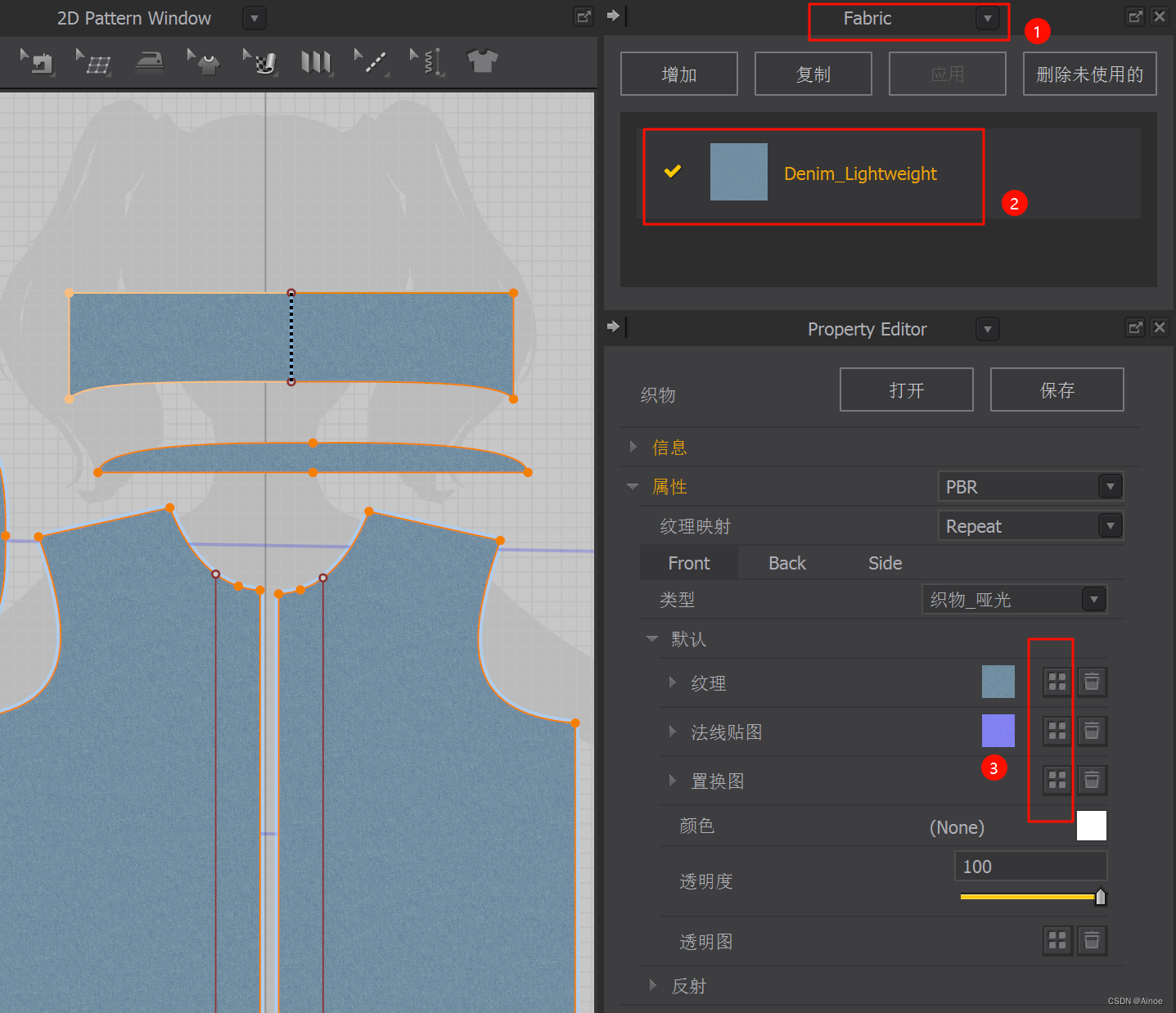The height and width of the screenshot is (1013, 1176).
Task: Switch to the Side tab
Action: pyautogui.click(x=885, y=563)
